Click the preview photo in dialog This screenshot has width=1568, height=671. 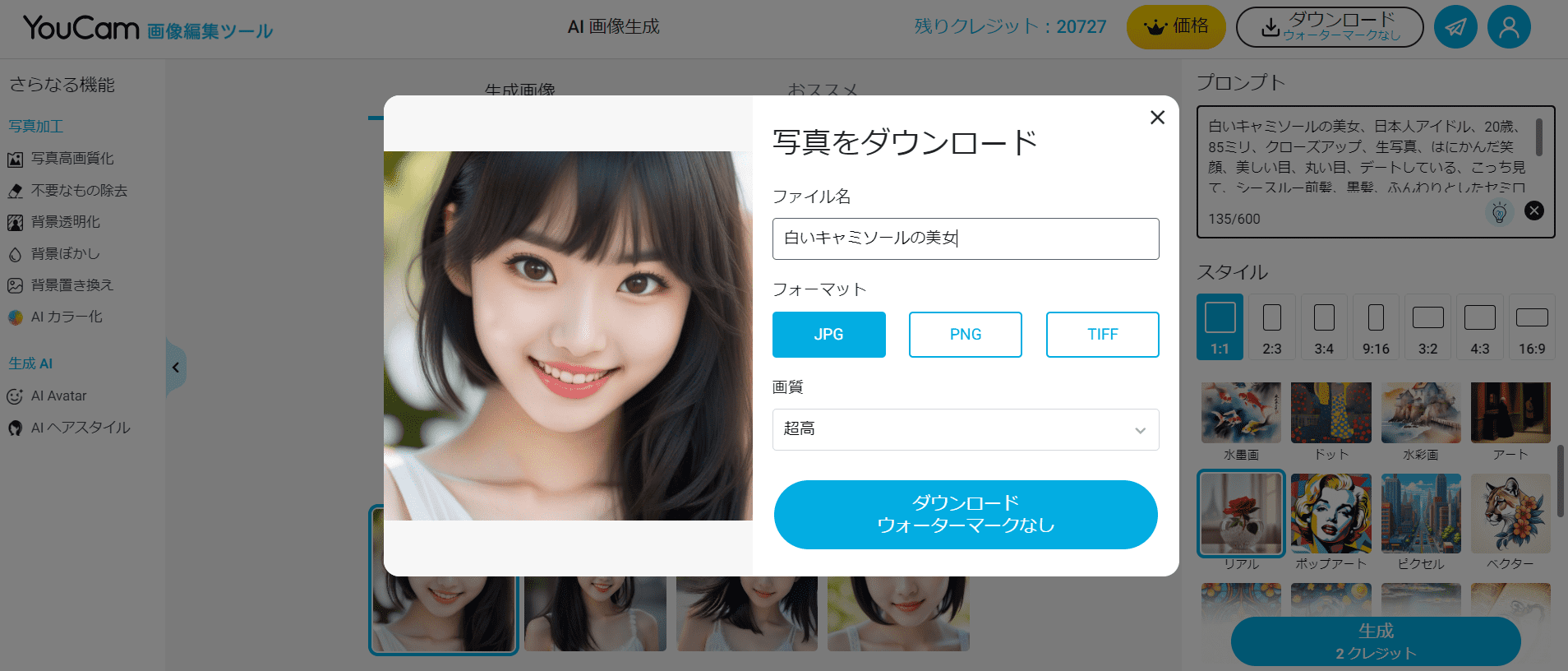pyautogui.click(x=568, y=335)
